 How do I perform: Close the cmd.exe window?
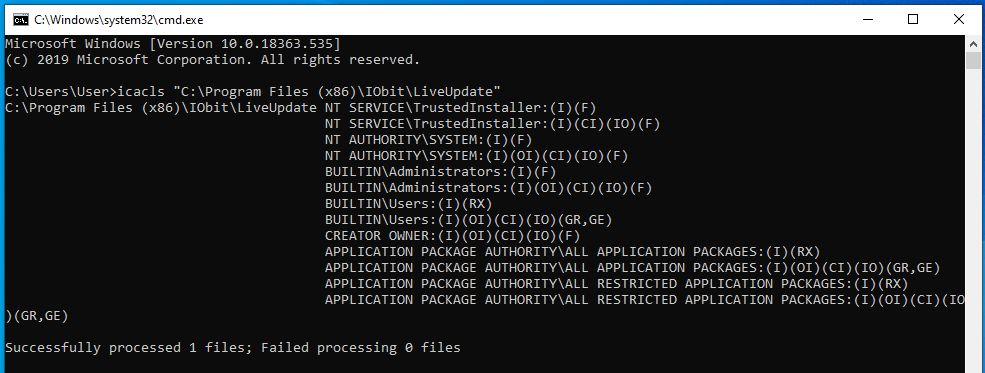tap(958, 19)
